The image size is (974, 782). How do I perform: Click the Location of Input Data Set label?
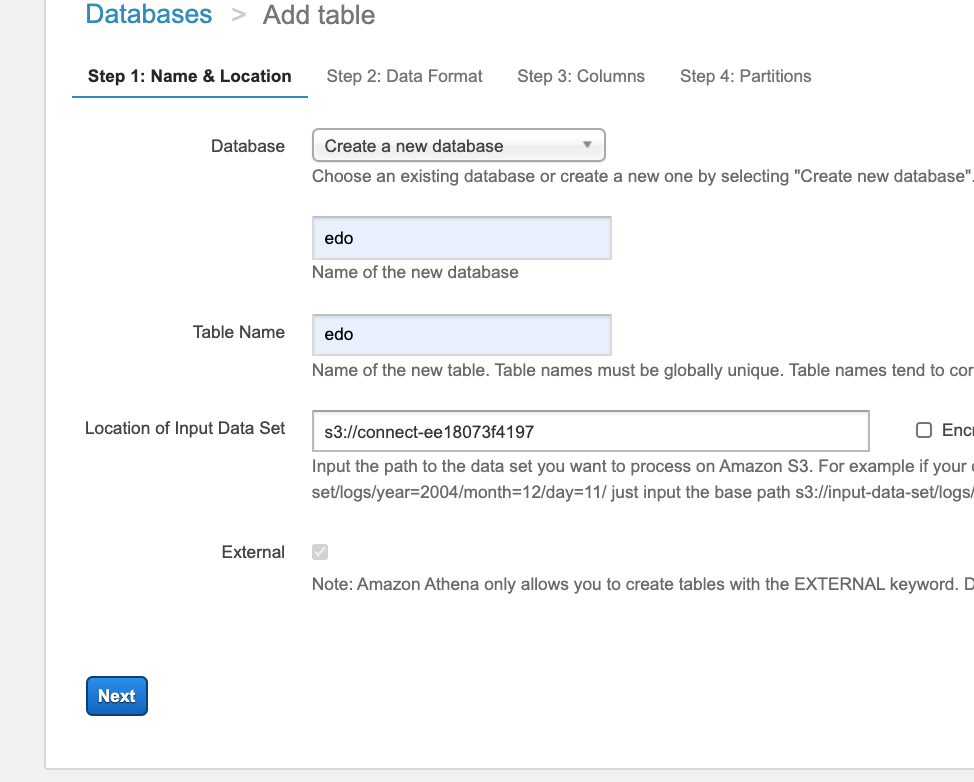point(185,428)
